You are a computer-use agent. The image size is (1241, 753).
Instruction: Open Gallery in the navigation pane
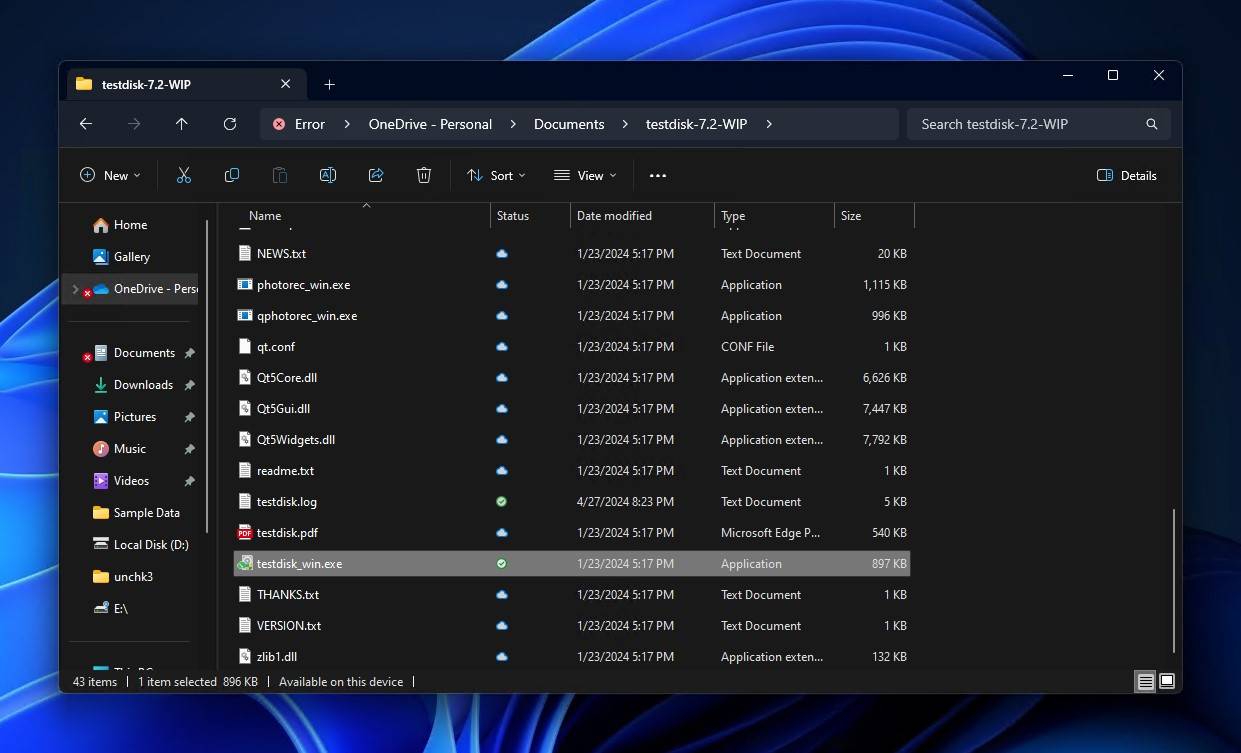coord(132,257)
